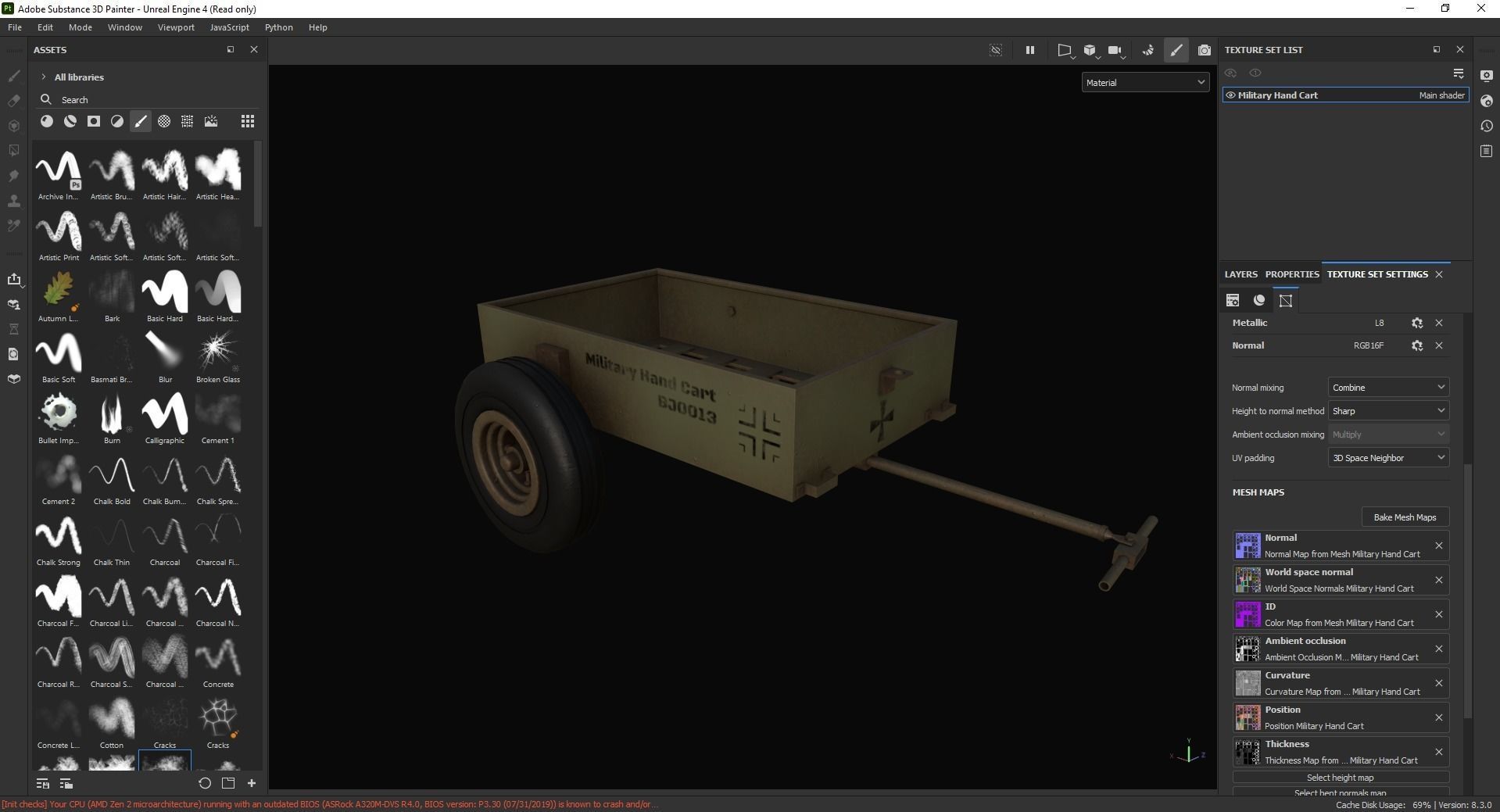The image size is (1500, 812).
Task: Switch to the LAYERS tab
Action: click(1240, 274)
